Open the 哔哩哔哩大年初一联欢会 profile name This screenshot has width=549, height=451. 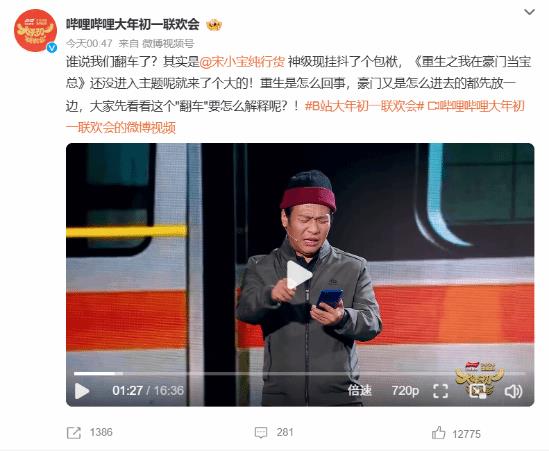(133, 25)
